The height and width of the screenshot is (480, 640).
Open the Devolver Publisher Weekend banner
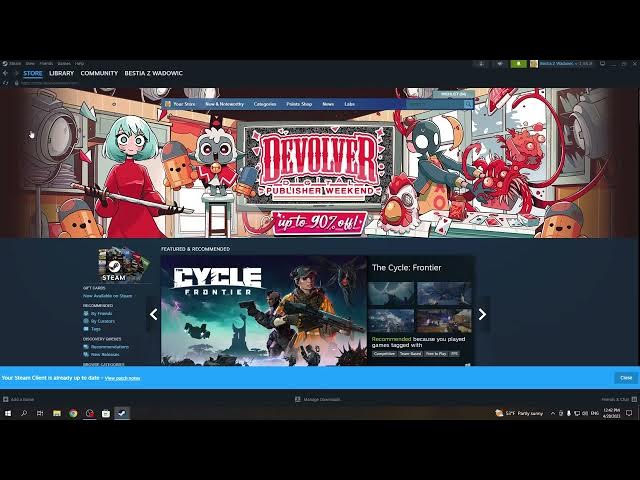coord(320,163)
